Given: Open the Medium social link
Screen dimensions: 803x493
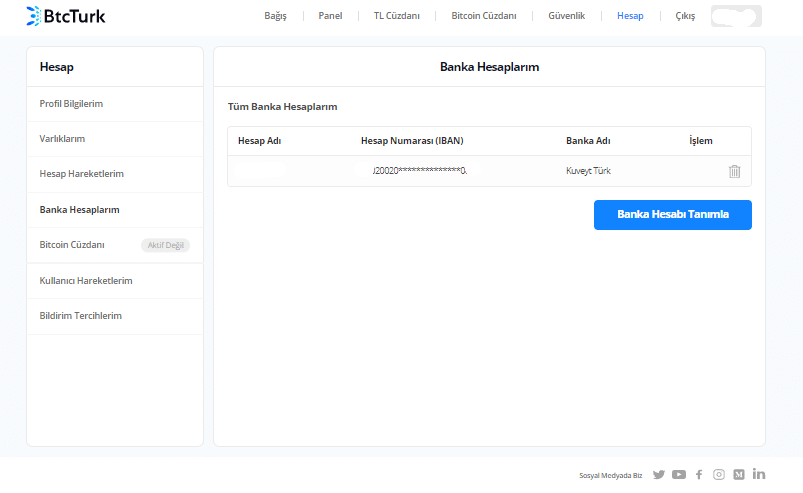Looking at the screenshot, I should coord(739,474).
